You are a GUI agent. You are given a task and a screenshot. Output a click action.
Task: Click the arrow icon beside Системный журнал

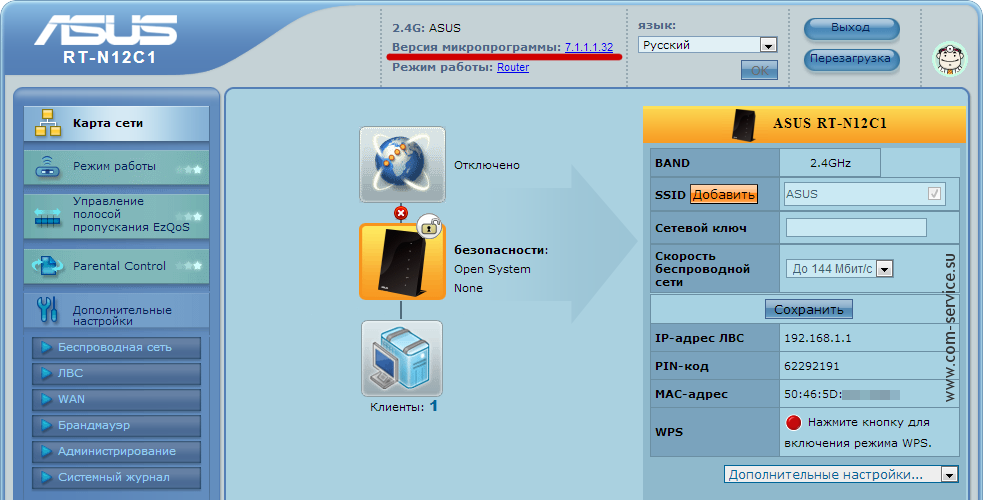pyautogui.click(x=46, y=477)
